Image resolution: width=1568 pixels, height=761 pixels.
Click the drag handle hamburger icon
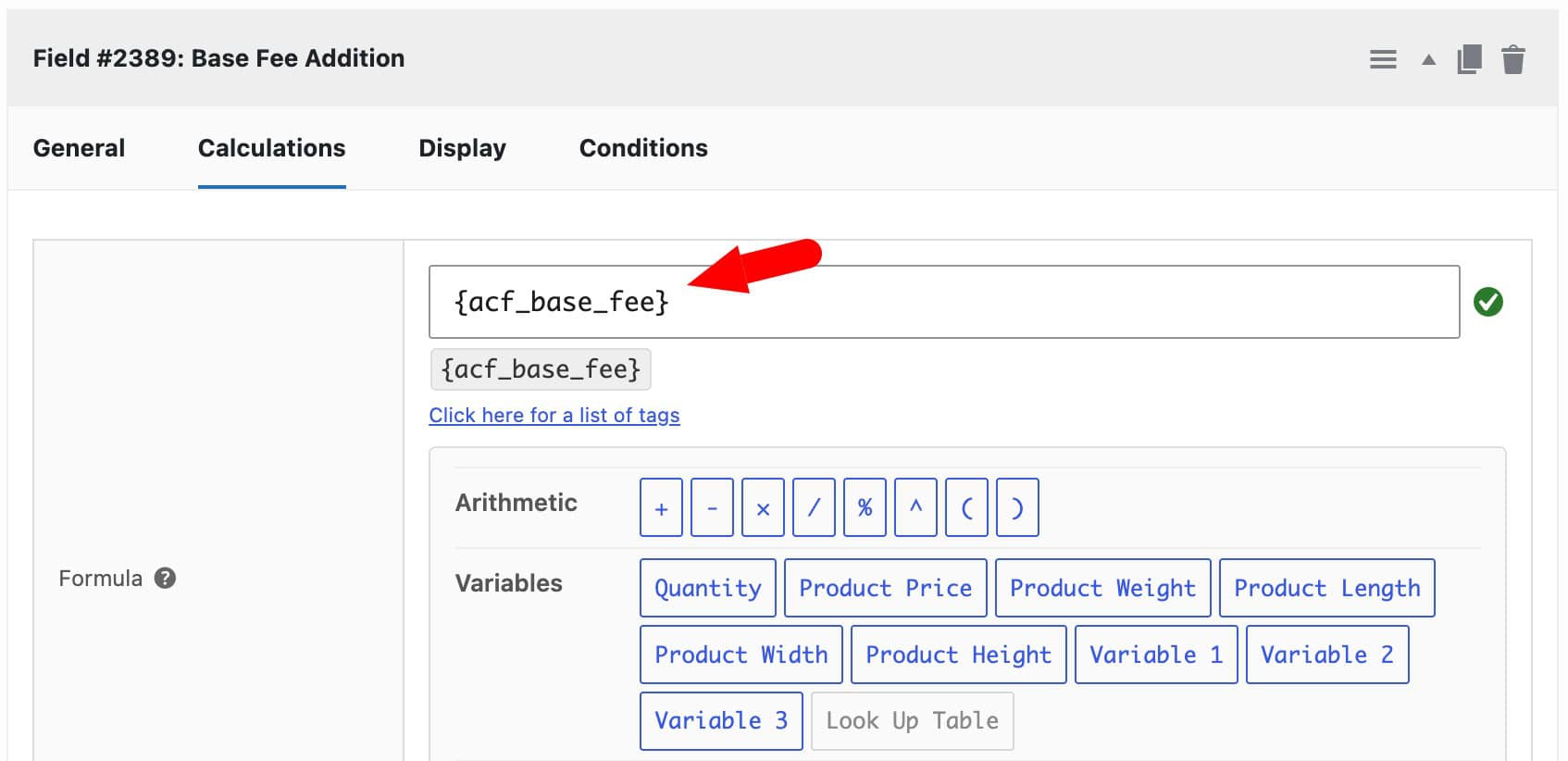click(x=1383, y=60)
